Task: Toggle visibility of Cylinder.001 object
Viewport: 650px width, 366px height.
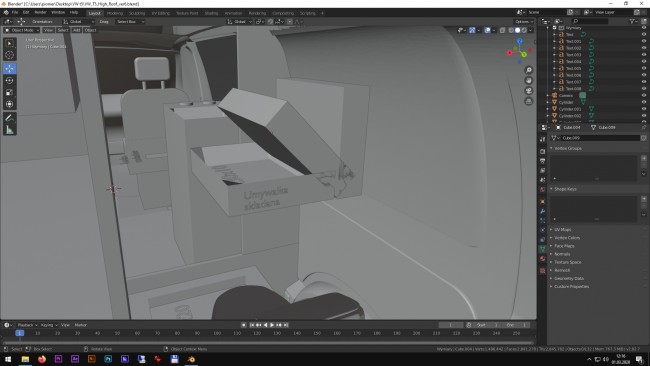Action: 644,109
